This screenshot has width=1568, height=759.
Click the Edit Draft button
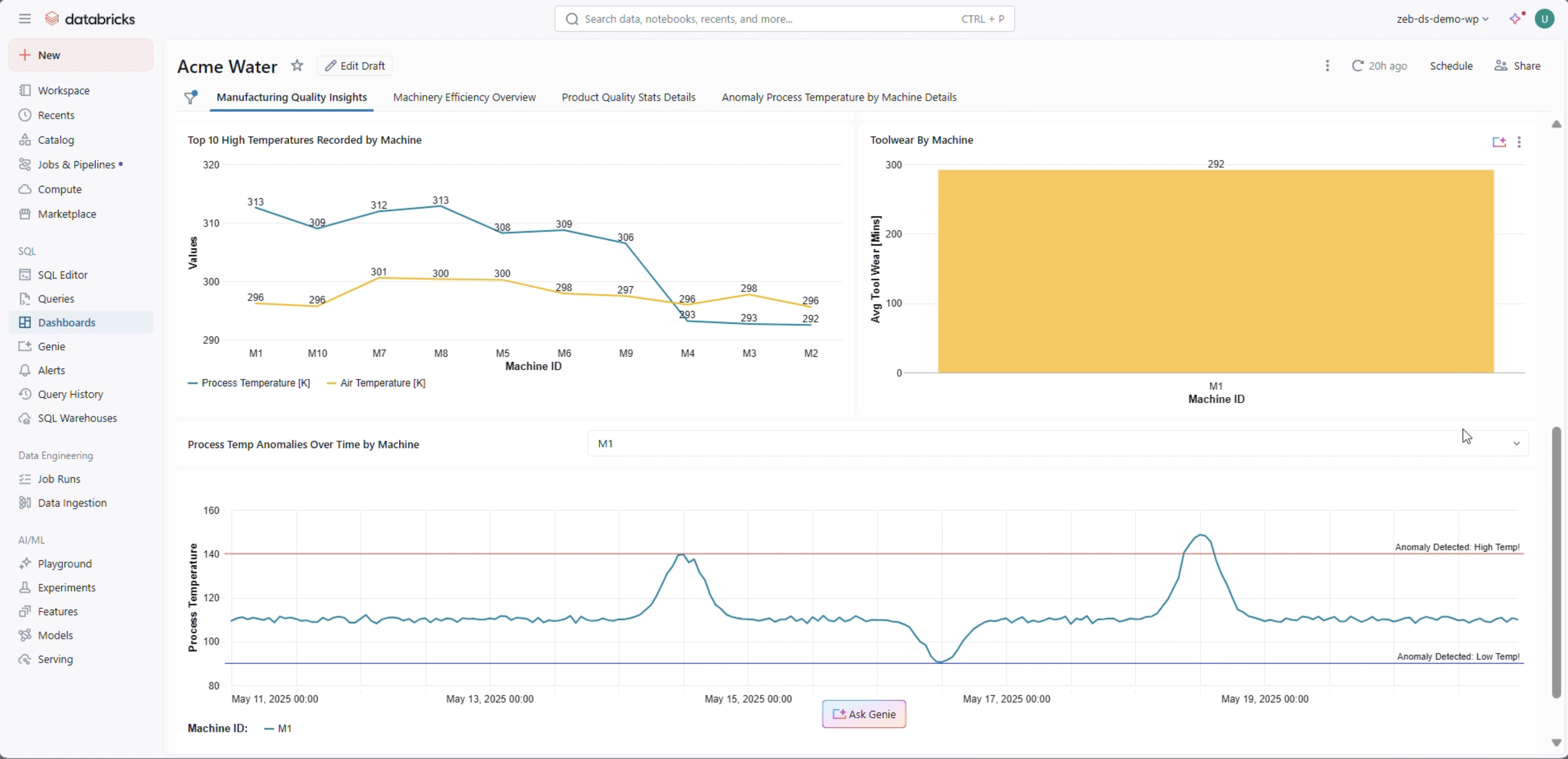[x=355, y=66]
